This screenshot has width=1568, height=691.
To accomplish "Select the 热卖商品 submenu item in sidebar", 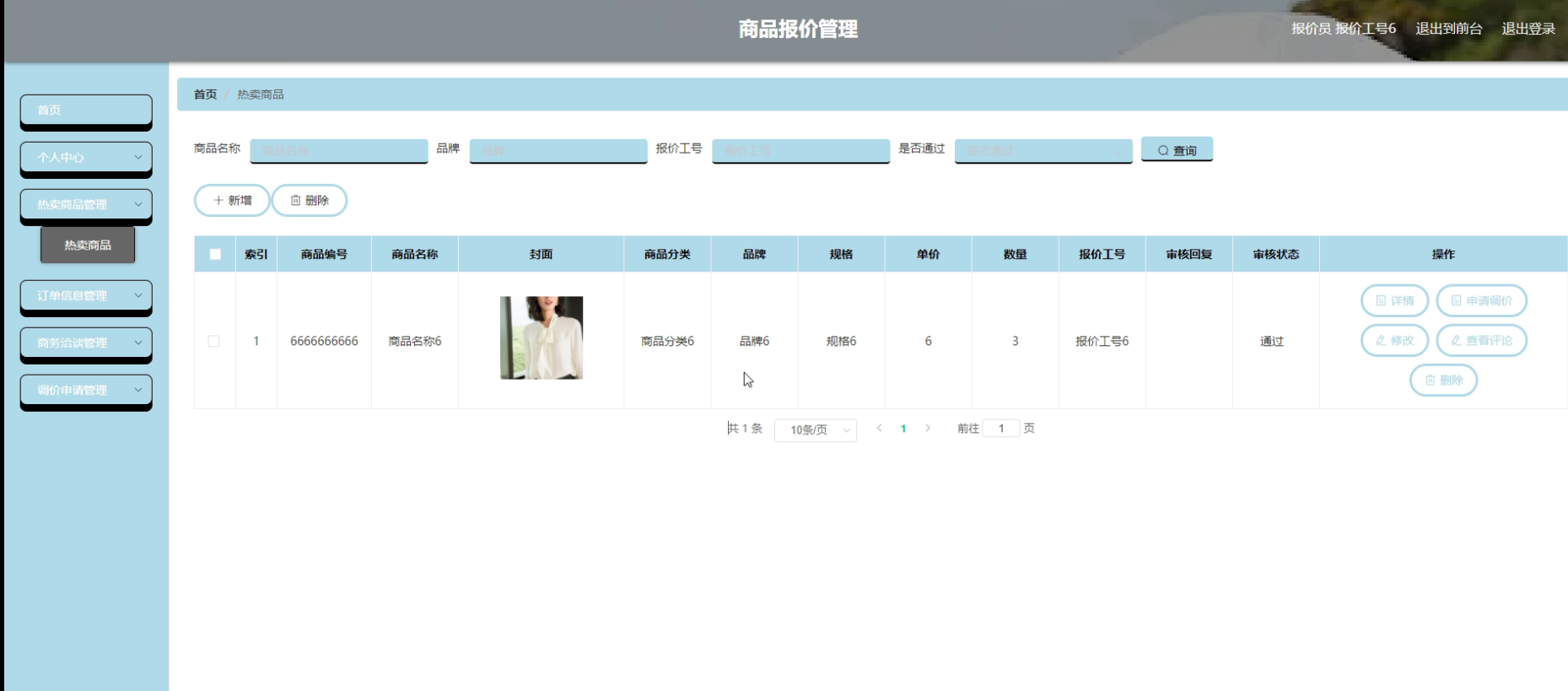I will 88,246.
